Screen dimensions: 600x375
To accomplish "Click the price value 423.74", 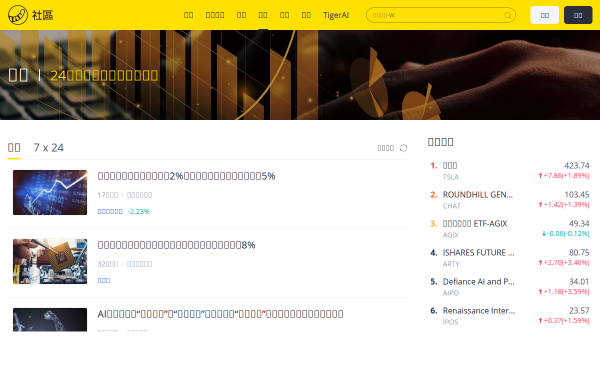I will pos(577,165).
